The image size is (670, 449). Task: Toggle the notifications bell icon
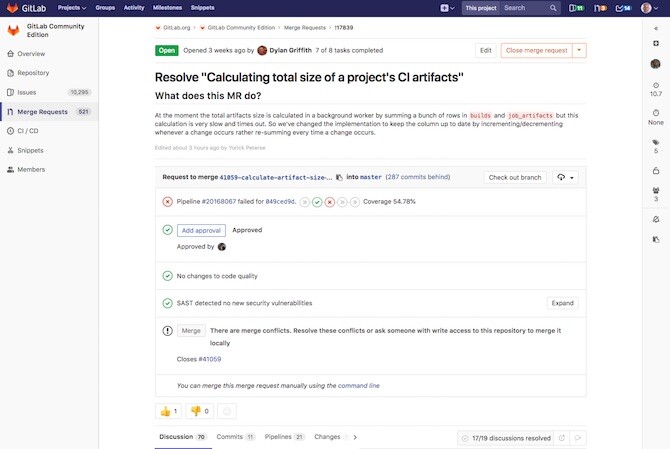(x=656, y=219)
